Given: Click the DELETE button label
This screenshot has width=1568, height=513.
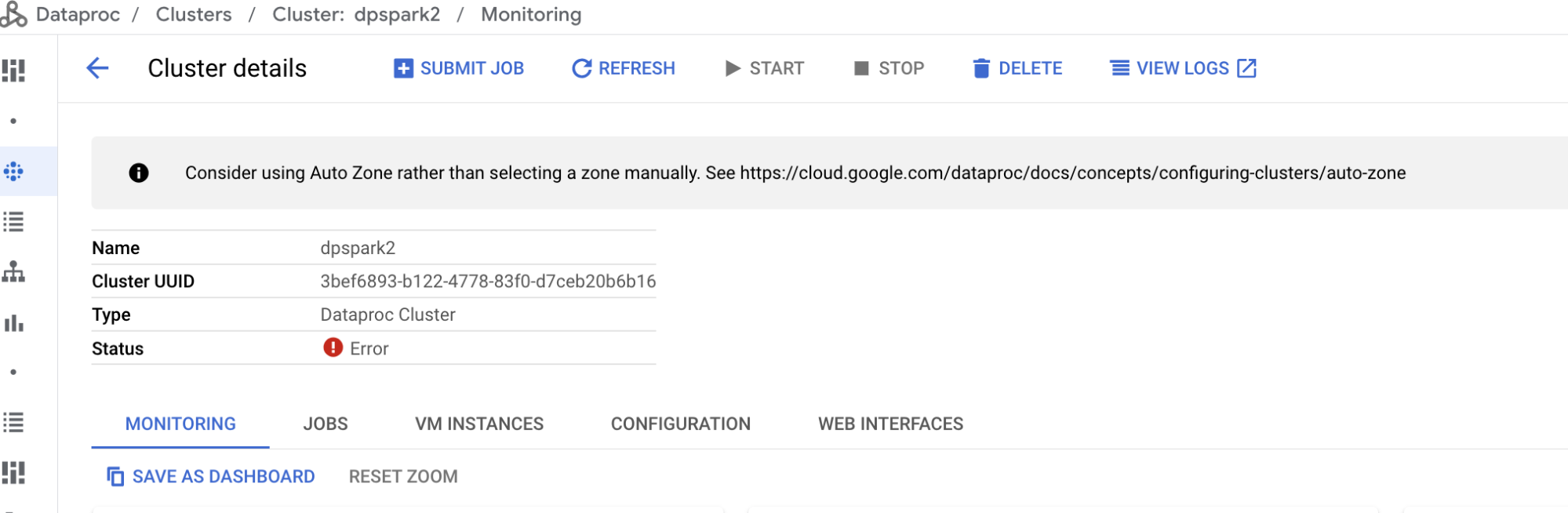Looking at the screenshot, I should [1031, 68].
